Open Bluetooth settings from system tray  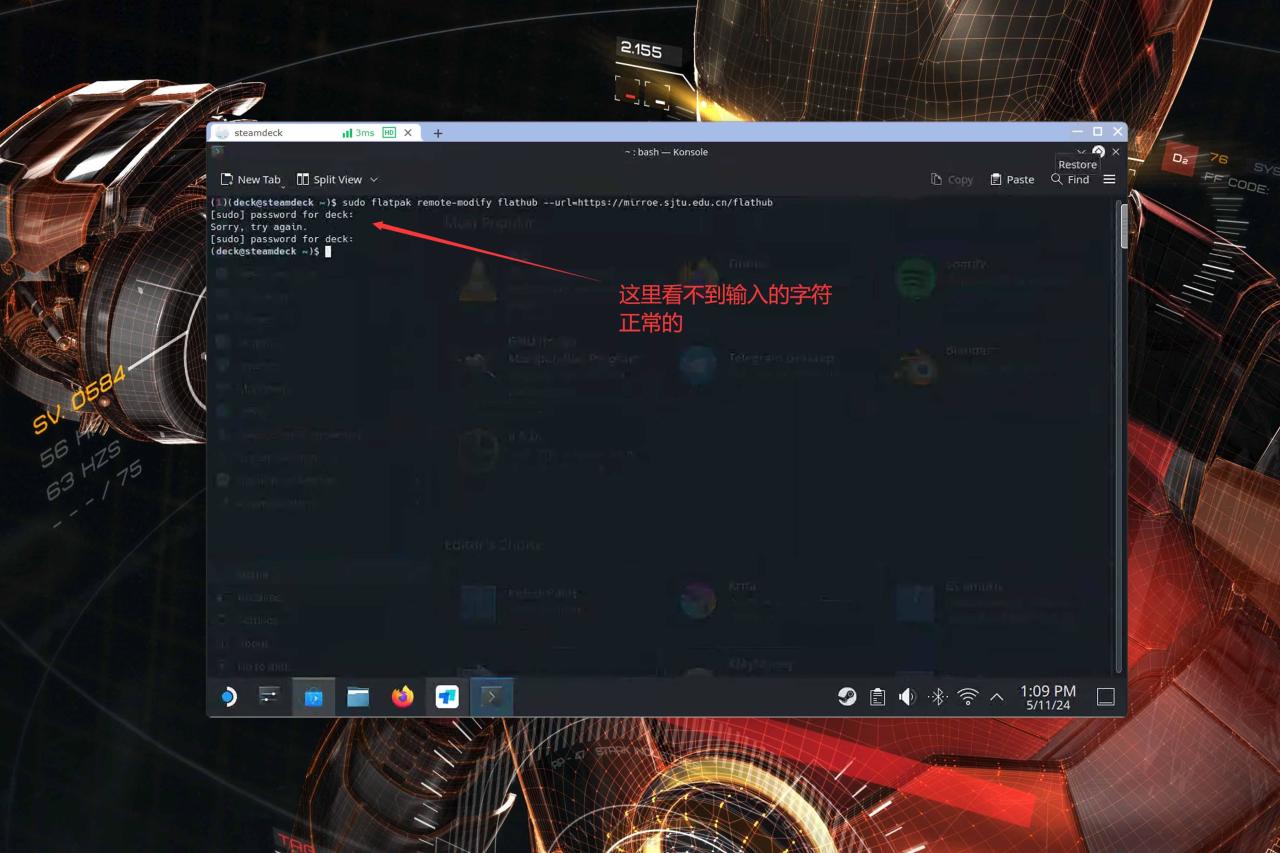[938, 696]
